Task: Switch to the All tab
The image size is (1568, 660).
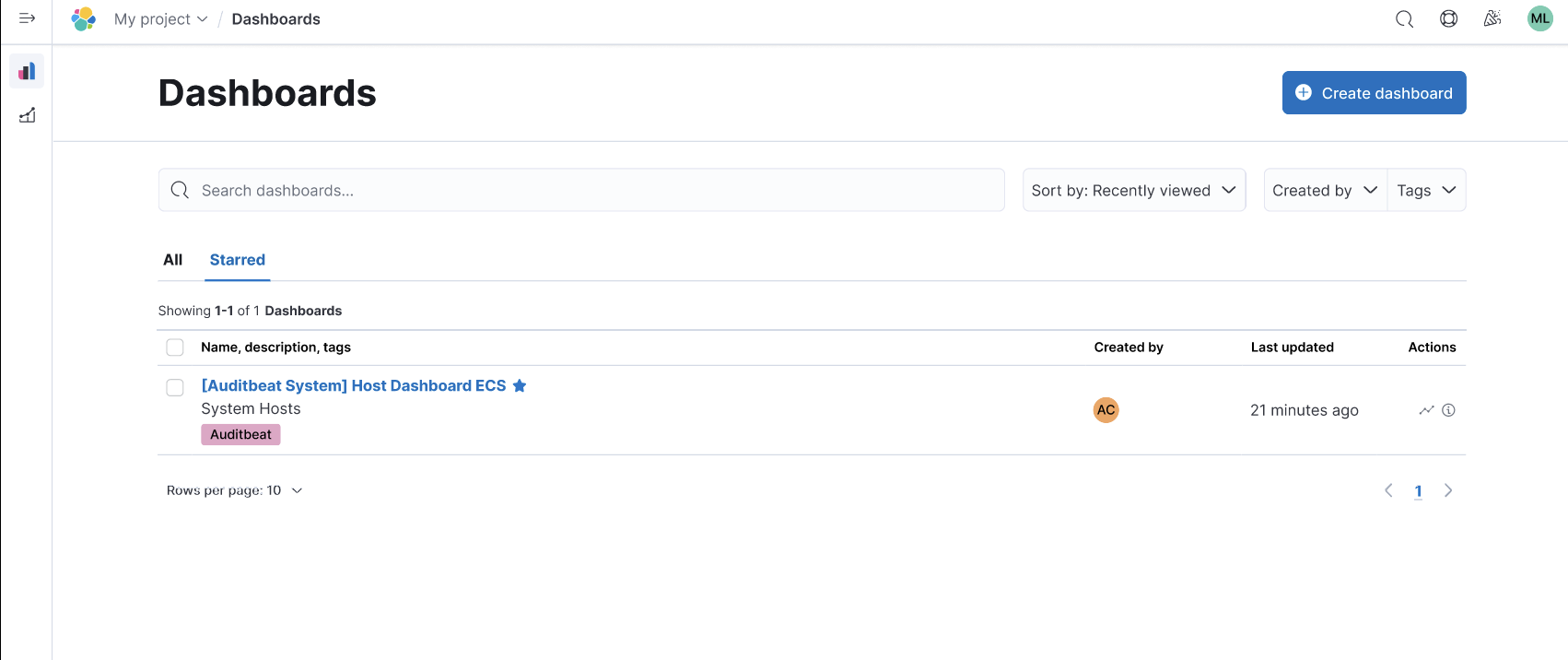Action: coord(173,260)
